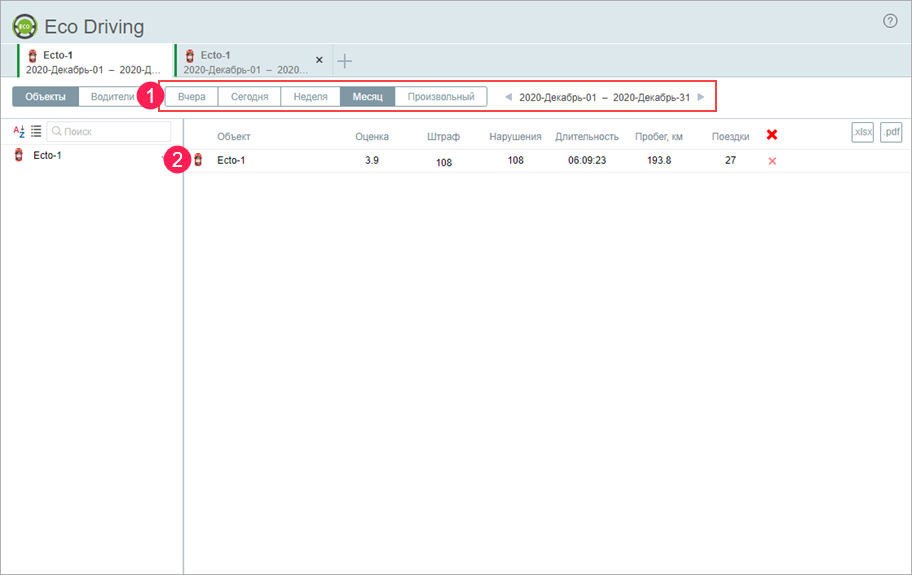Screen dimensions: 912x575
Task: Toggle the list view icon
Action: tap(36, 131)
